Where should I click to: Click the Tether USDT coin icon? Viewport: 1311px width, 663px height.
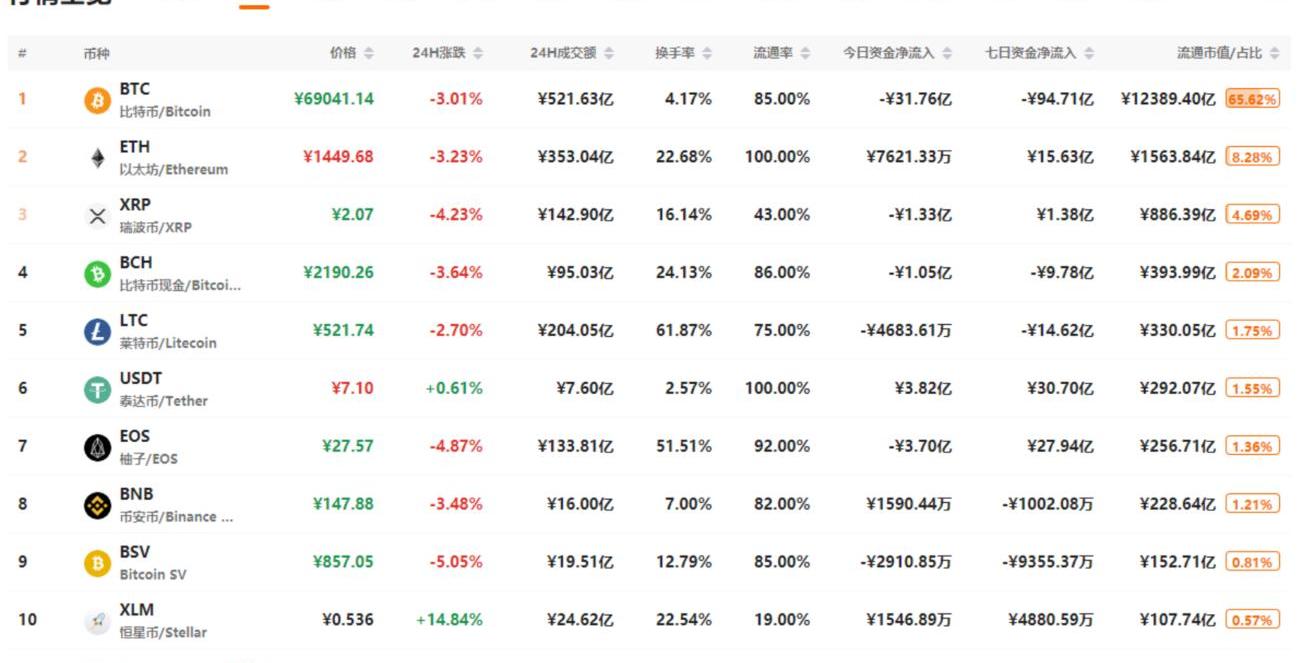pos(97,390)
